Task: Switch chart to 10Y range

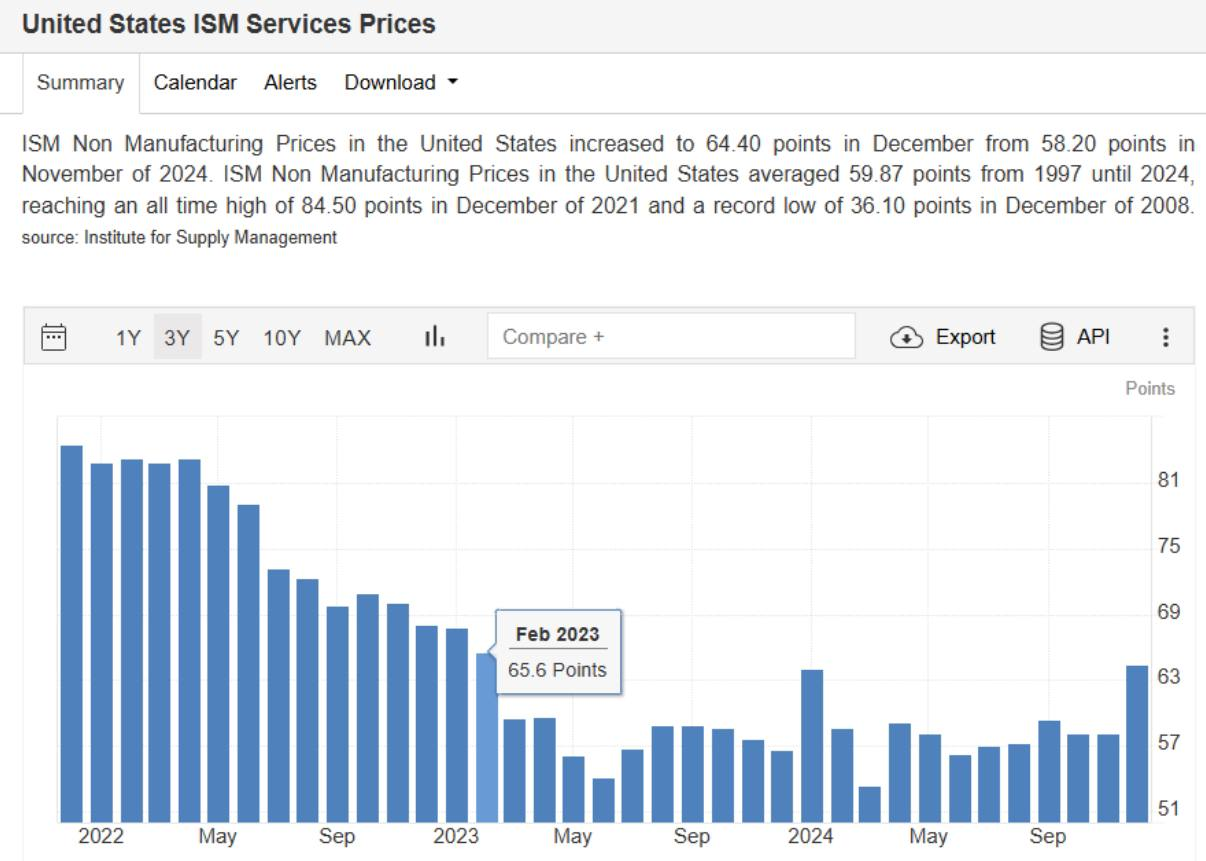Action: [x=282, y=338]
